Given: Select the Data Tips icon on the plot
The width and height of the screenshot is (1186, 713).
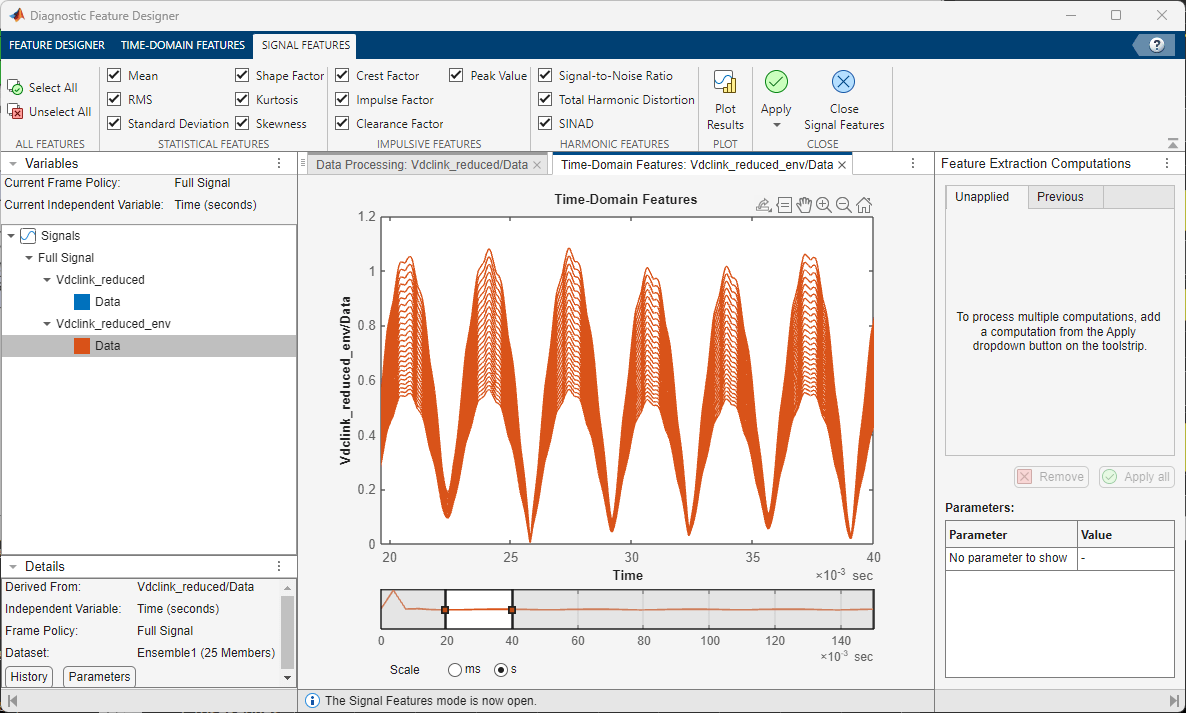Looking at the screenshot, I should click(x=784, y=205).
